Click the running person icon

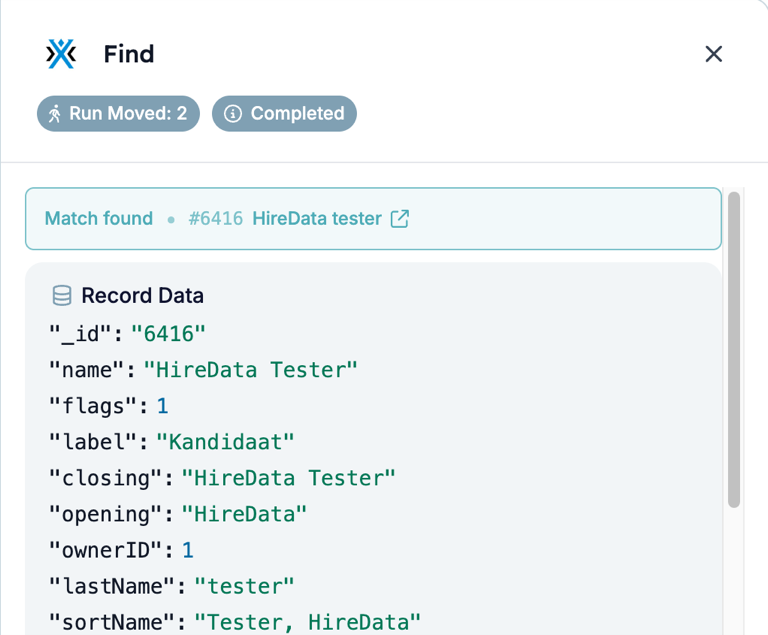click(54, 114)
